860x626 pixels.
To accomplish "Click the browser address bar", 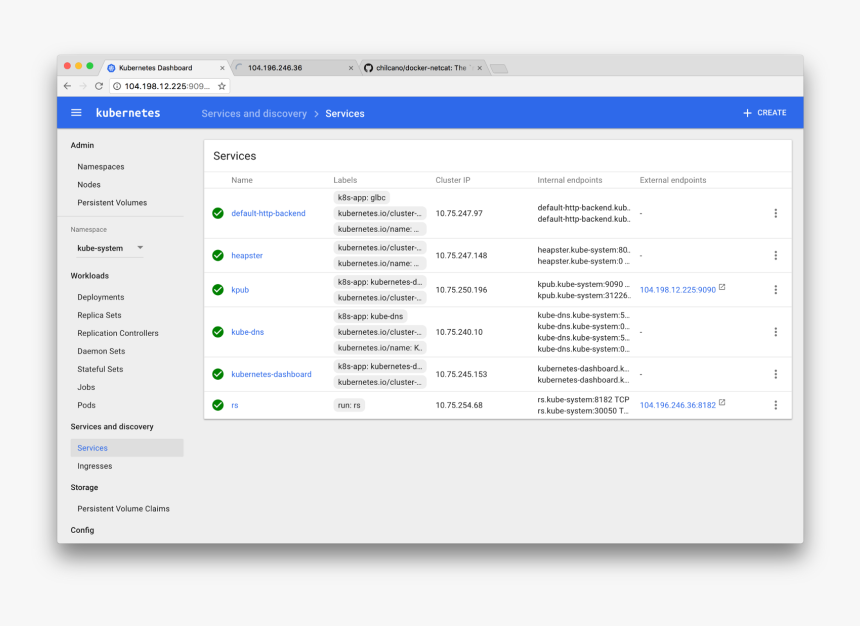I will tap(165, 86).
